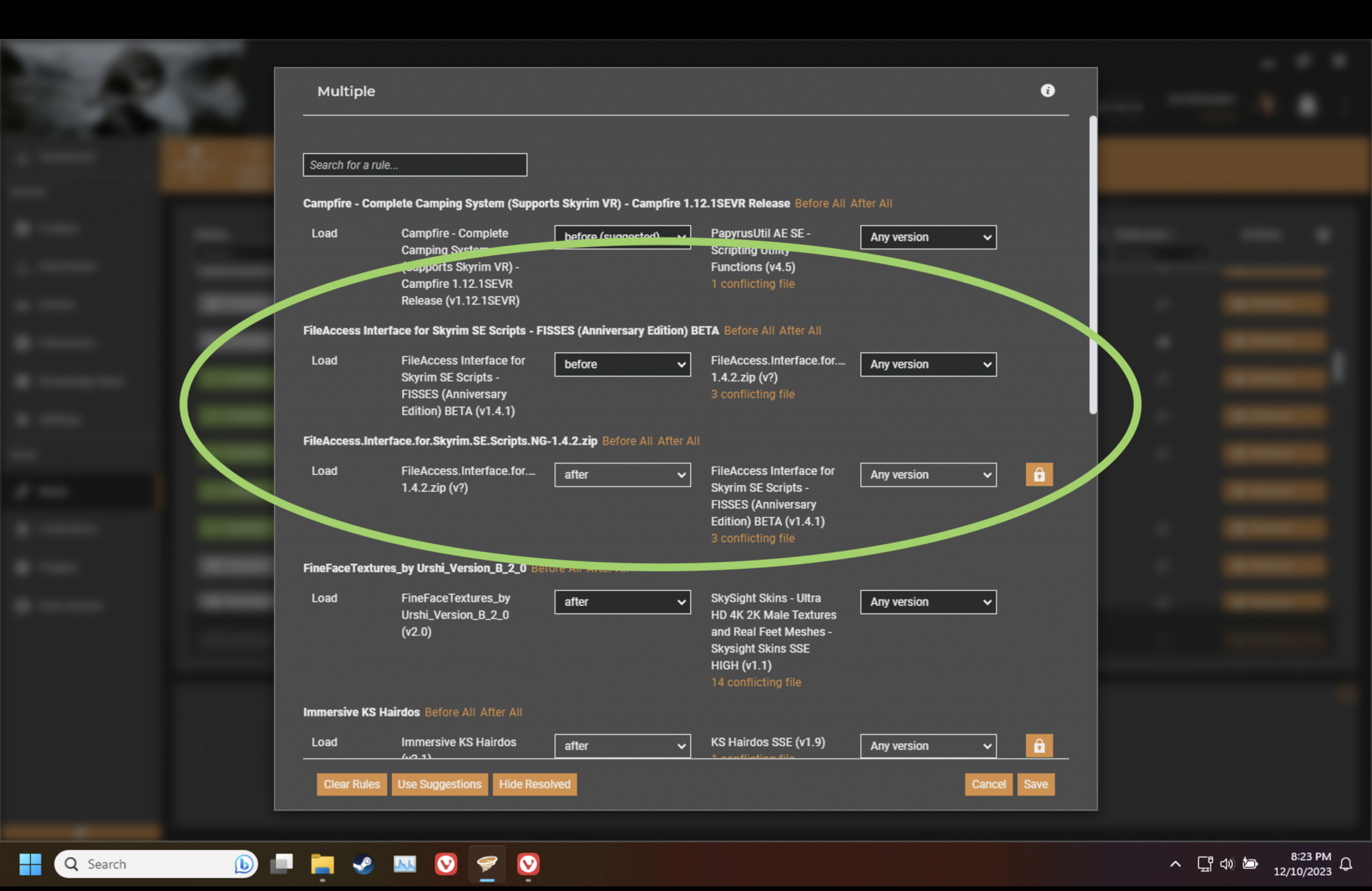Open the performance monitor app from the taskbar
Image resolution: width=1372 pixels, height=891 pixels.
point(405,864)
